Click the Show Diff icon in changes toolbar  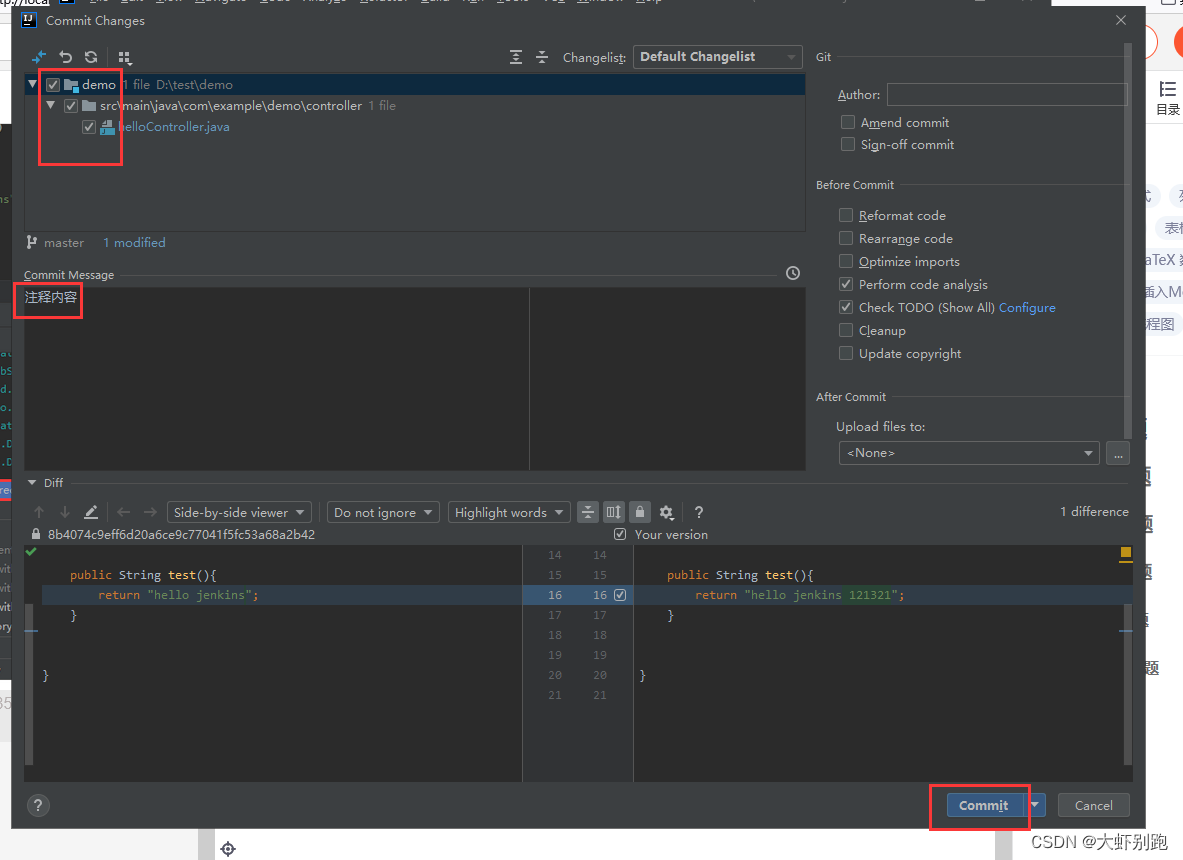pos(39,58)
